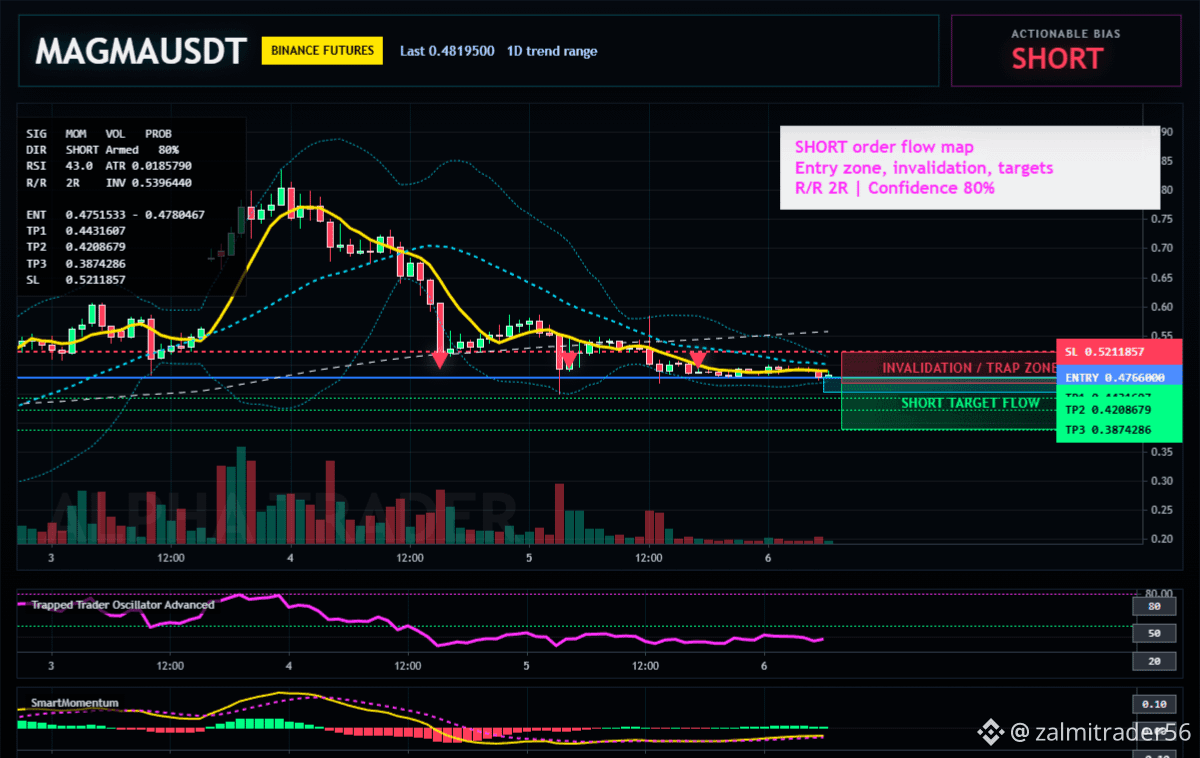Screen dimensions: 1200x758
Task: Click the INV 0.5396440 value
Action: 148,182
